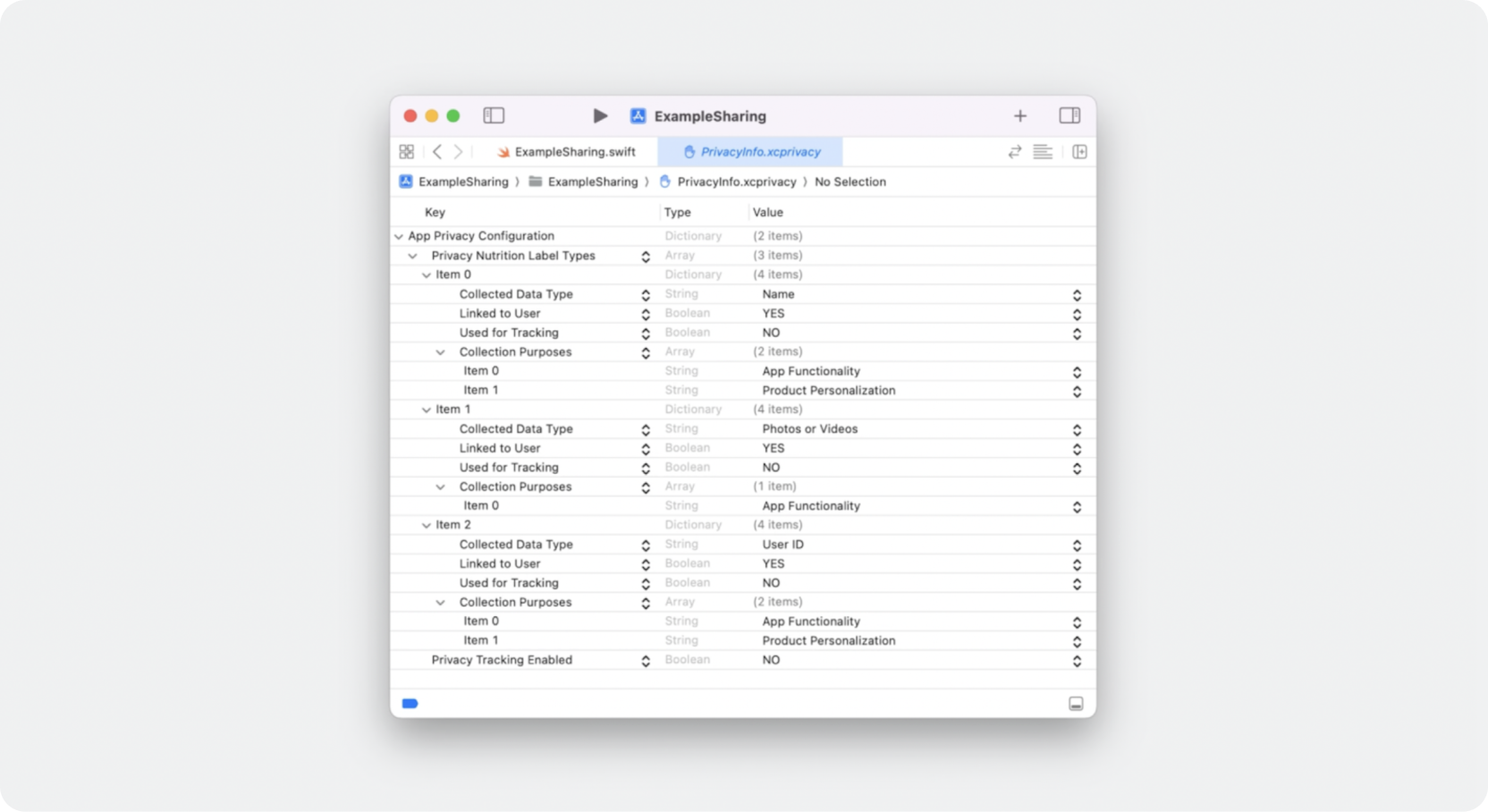This screenshot has width=1488, height=812.
Task: Select the User ID value
Action: 783,545
